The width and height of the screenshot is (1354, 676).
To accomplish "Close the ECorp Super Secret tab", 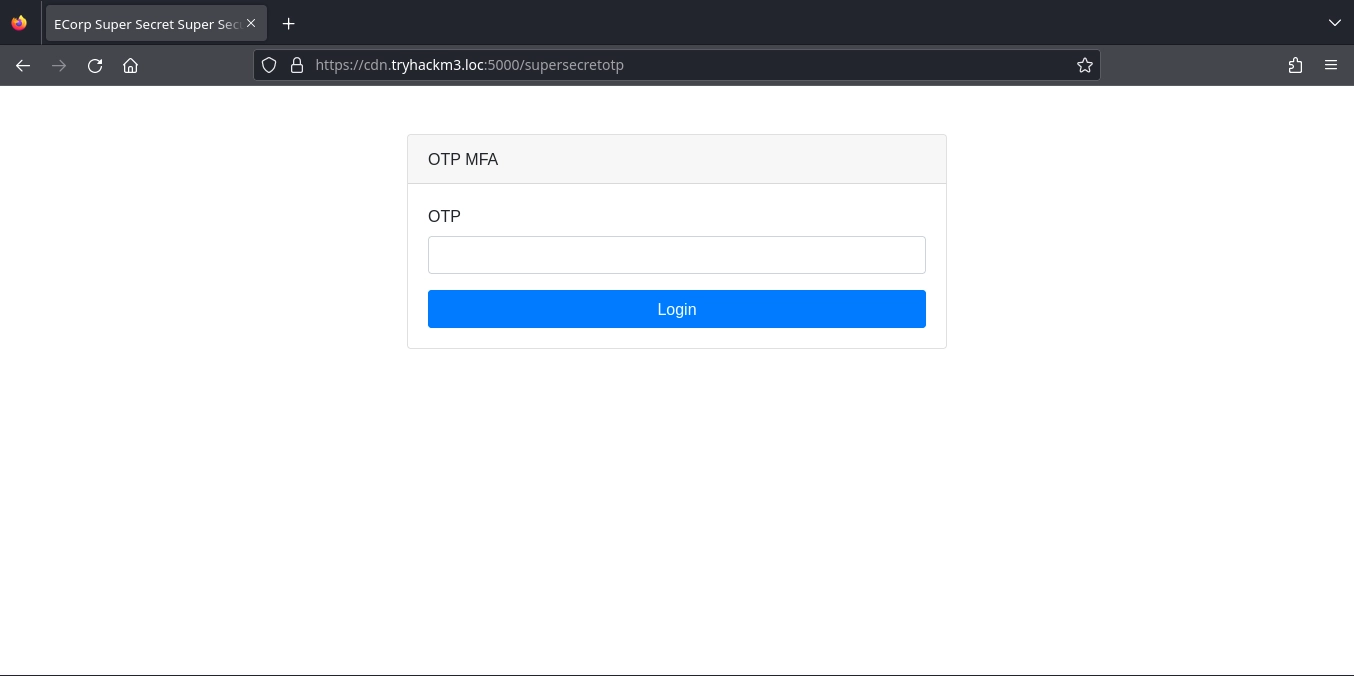I will 251,23.
